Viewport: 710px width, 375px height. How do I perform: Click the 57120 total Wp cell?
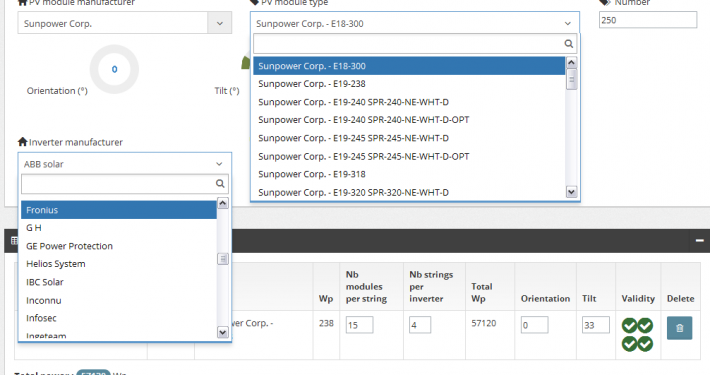pos(484,323)
